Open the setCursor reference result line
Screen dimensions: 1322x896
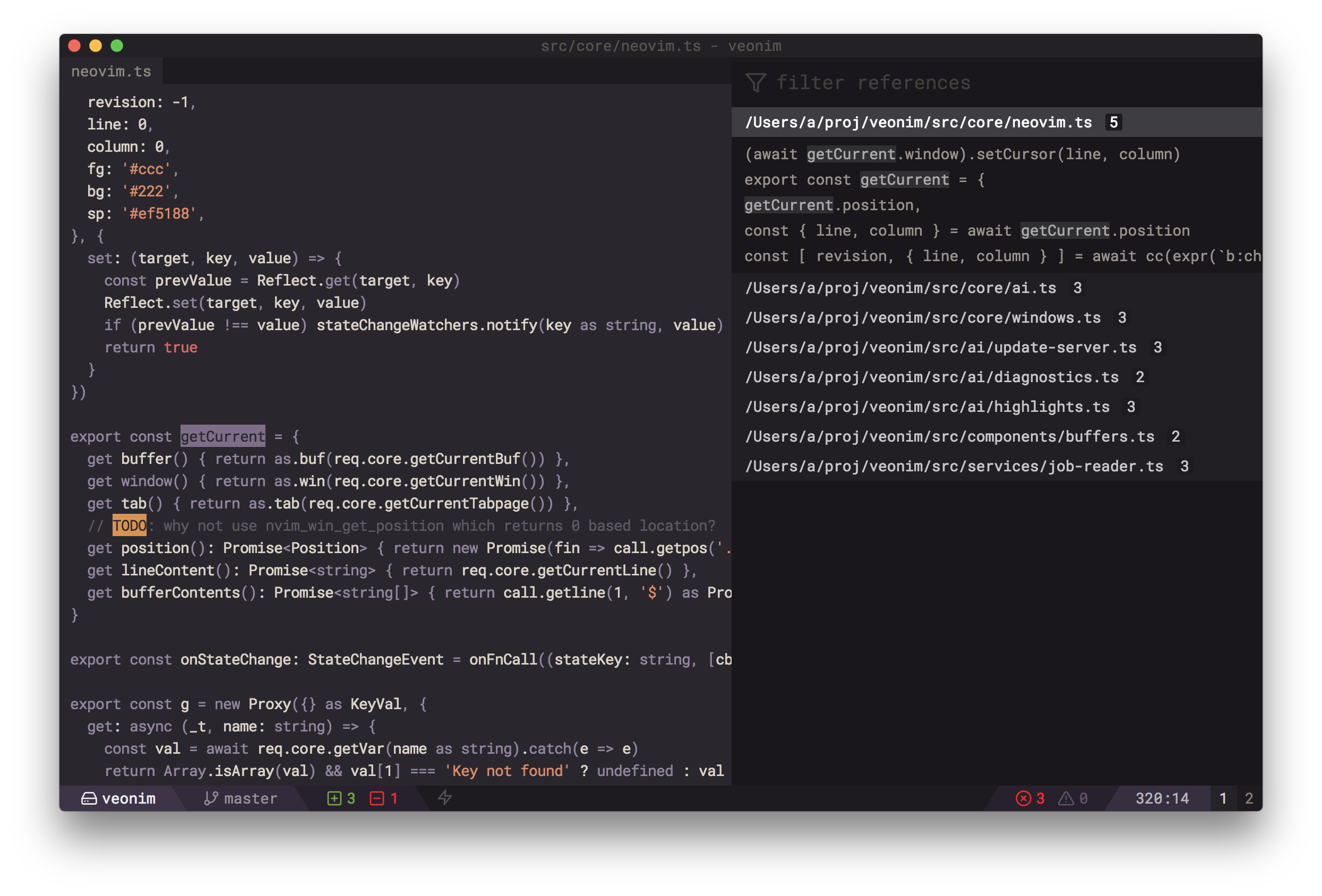(962, 154)
